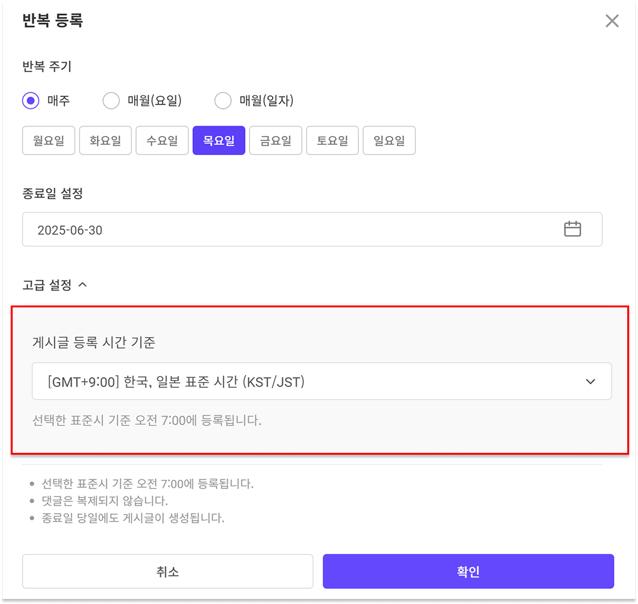This screenshot has width=638, height=604.
Task: Toggle 화요일 weekday button
Action: click(105, 141)
